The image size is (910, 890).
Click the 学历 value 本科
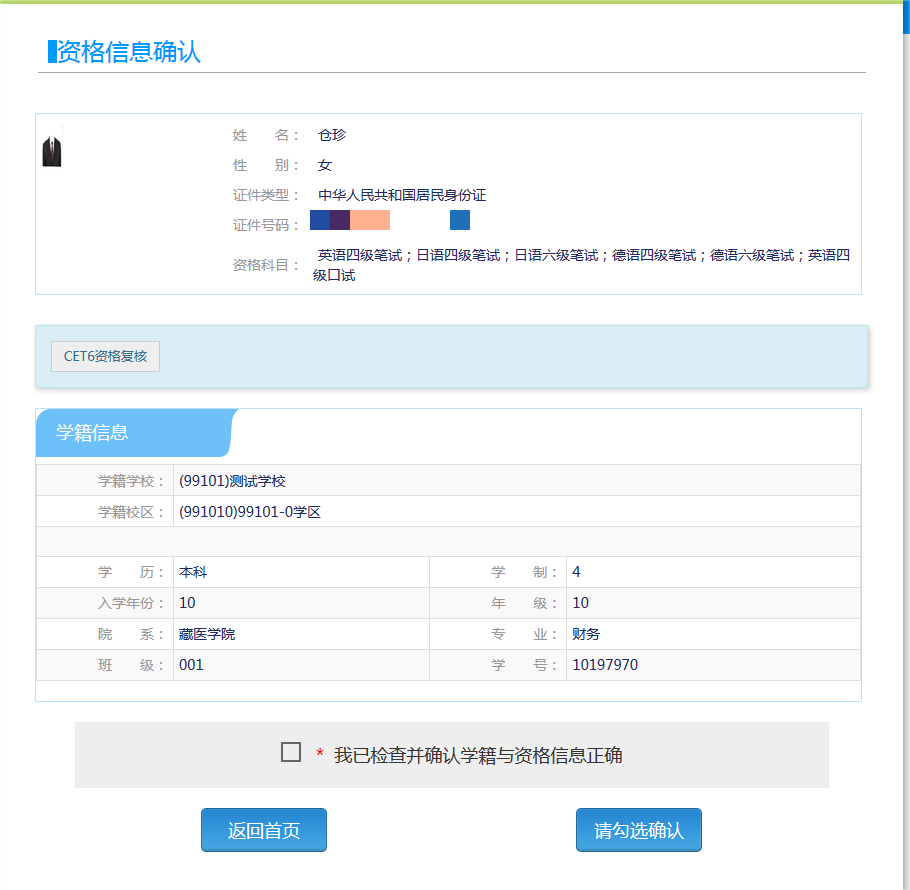point(193,573)
